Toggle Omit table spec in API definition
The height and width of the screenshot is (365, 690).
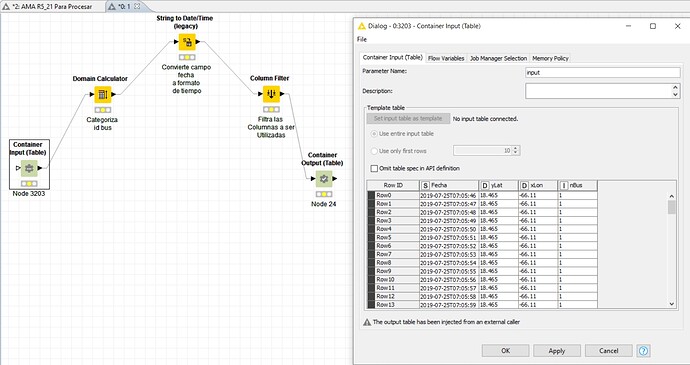(374, 168)
